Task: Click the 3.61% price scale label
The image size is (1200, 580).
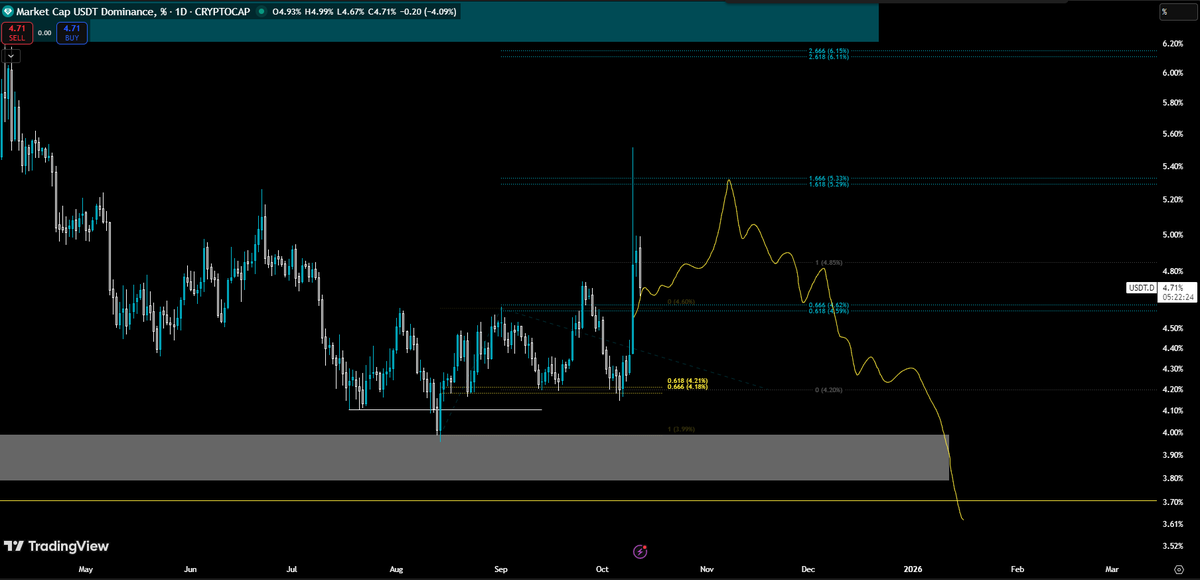Action: [1174, 523]
